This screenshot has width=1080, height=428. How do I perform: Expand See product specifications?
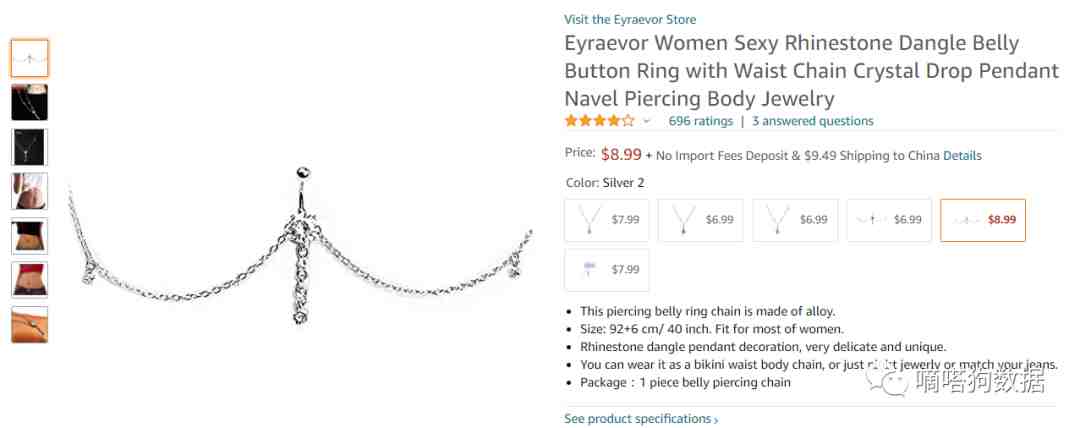640,419
